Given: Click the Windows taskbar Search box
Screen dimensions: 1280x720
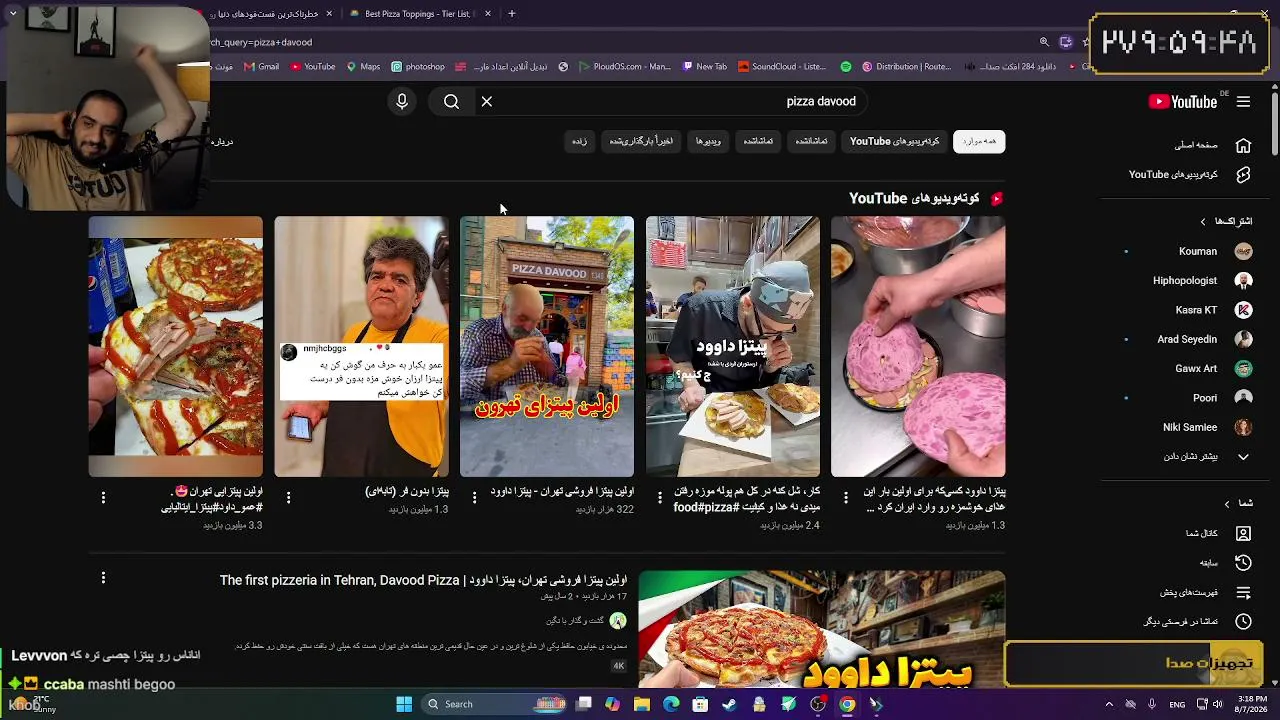Looking at the screenshot, I should tap(495, 704).
